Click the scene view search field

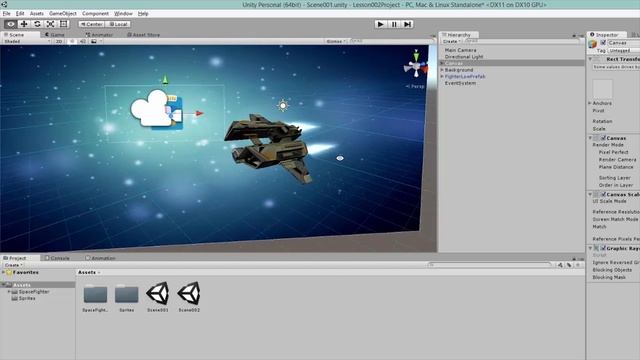click(x=391, y=41)
